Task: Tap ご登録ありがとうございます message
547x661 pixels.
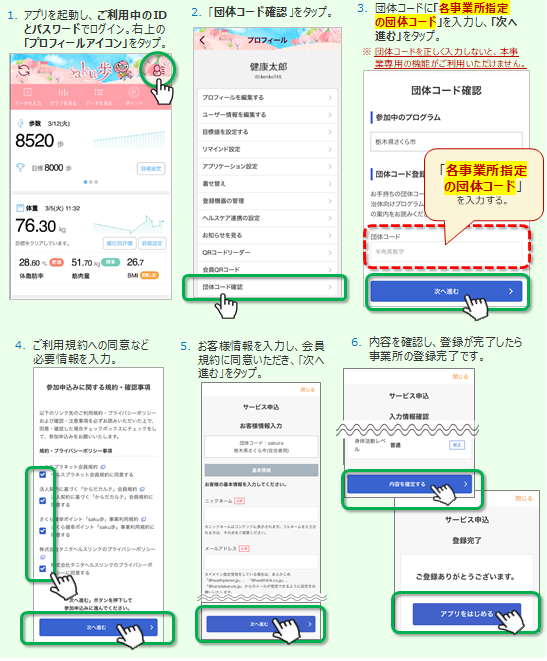Action: tap(466, 576)
